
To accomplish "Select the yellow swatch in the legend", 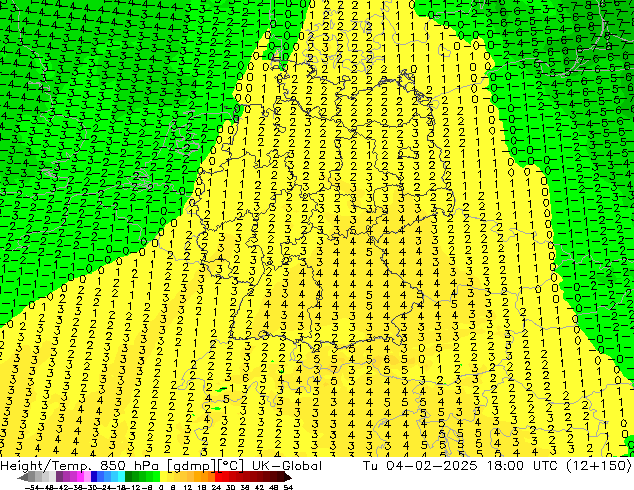I will click(x=163, y=477).
